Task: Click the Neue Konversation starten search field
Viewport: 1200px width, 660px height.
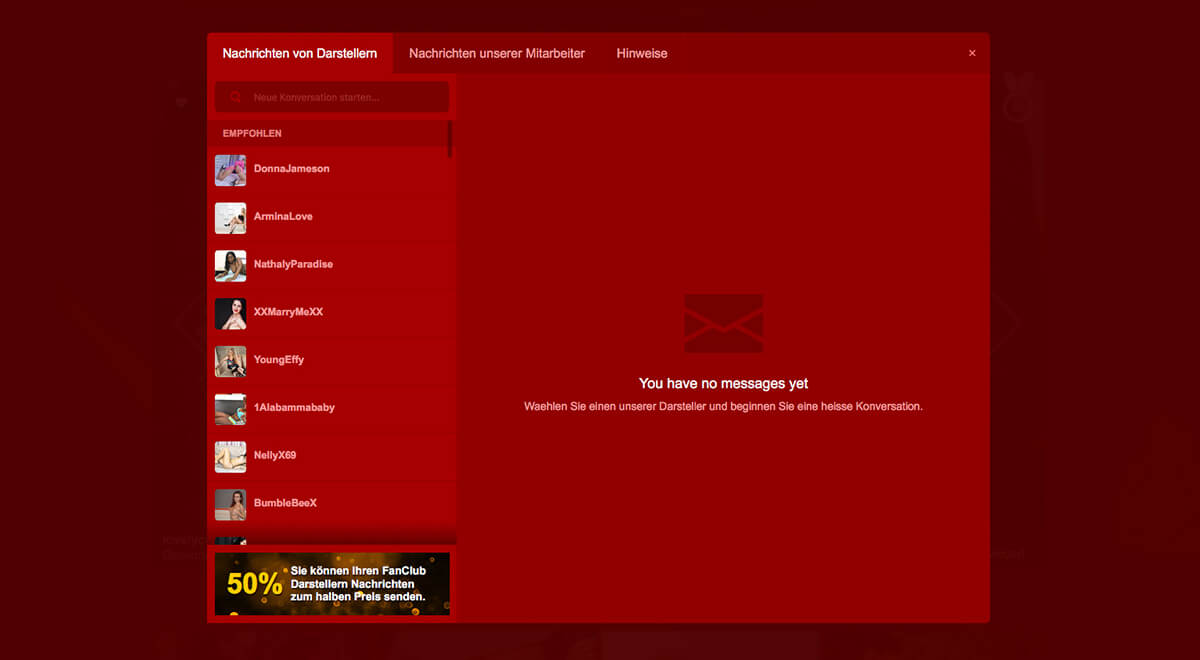Action: click(332, 98)
